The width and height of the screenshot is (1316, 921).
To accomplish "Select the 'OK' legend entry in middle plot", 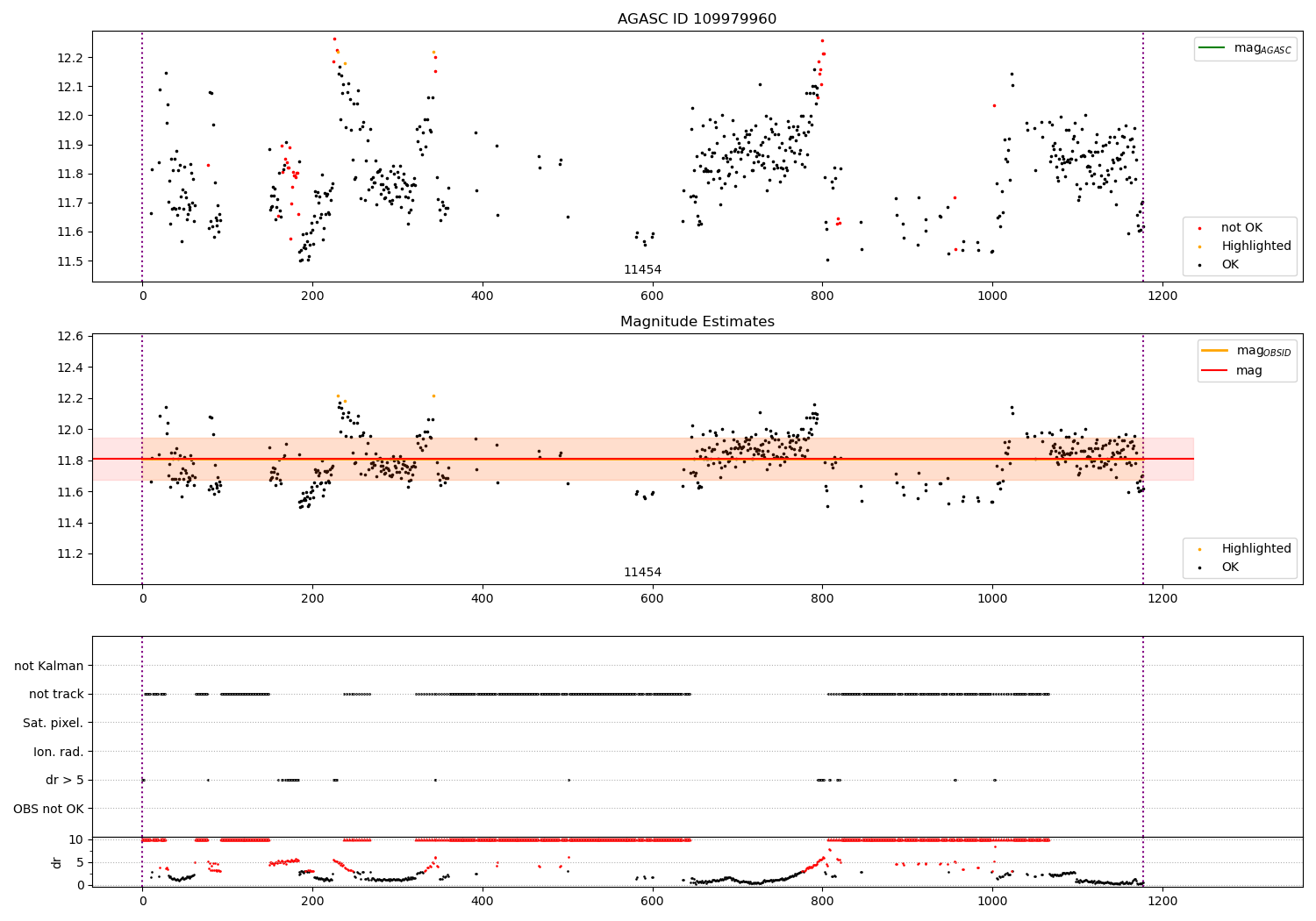I will pyautogui.click(x=1230, y=568).
